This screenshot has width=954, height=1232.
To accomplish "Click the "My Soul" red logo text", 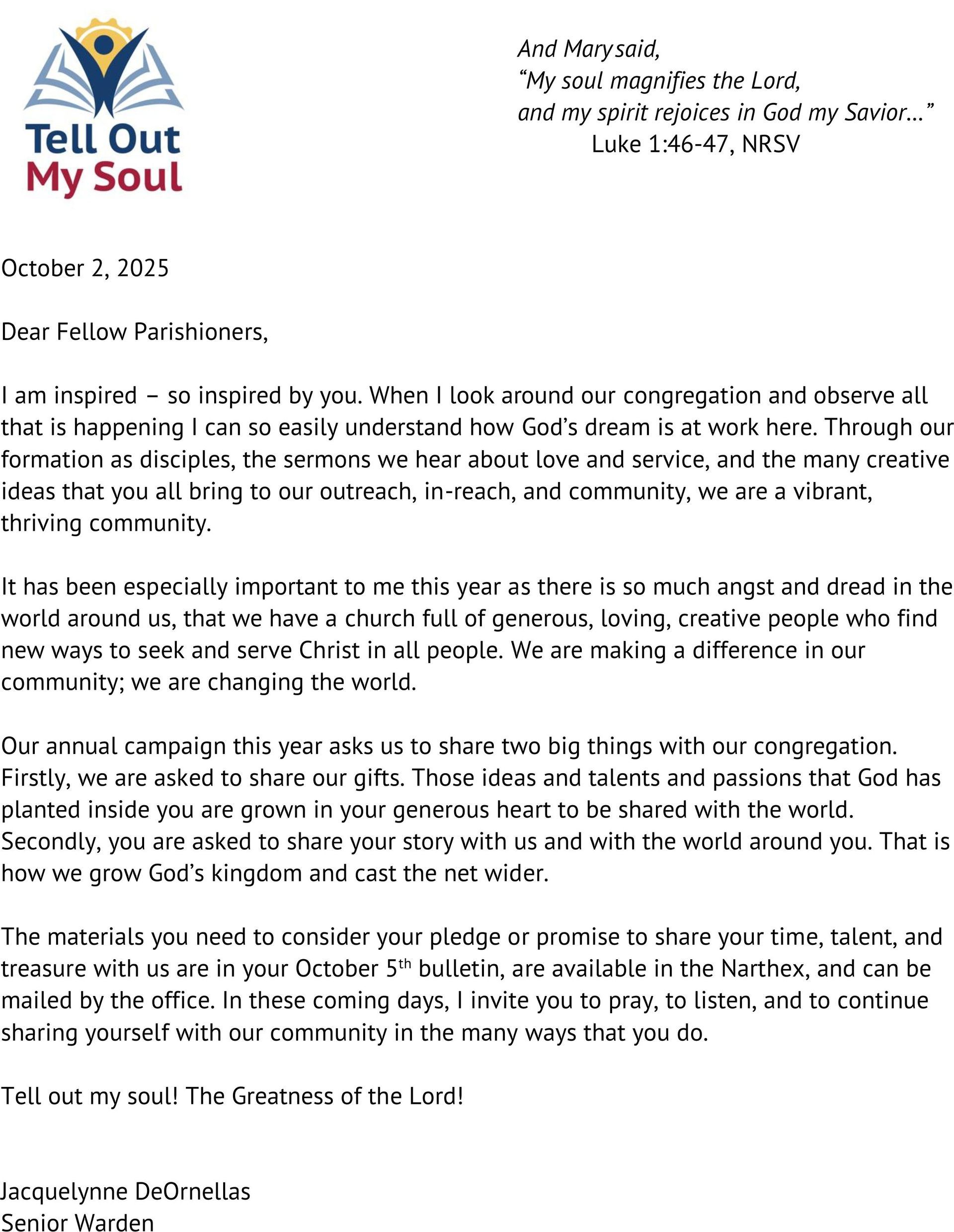I will (104, 178).
